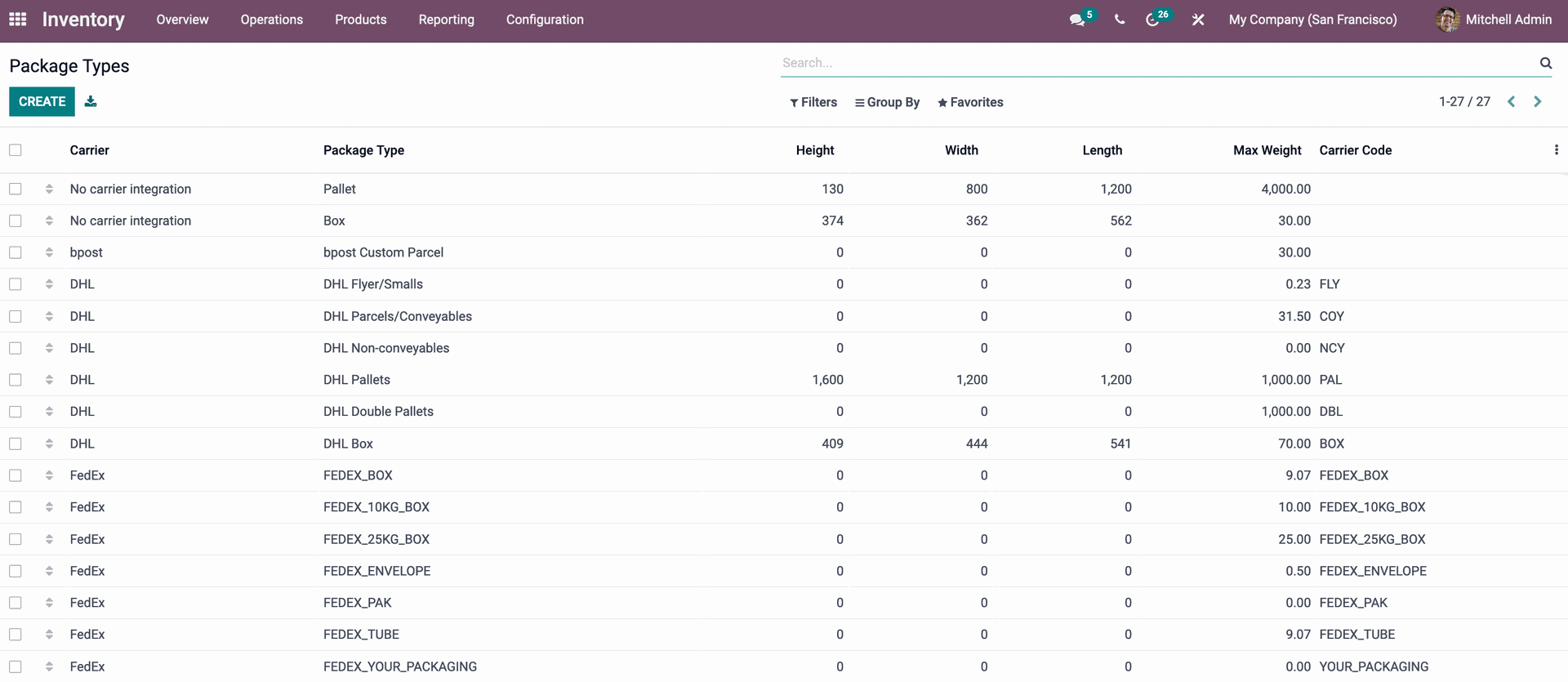Go to previous page arrow
This screenshot has height=682, width=1568.
[x=1512, y=102]
